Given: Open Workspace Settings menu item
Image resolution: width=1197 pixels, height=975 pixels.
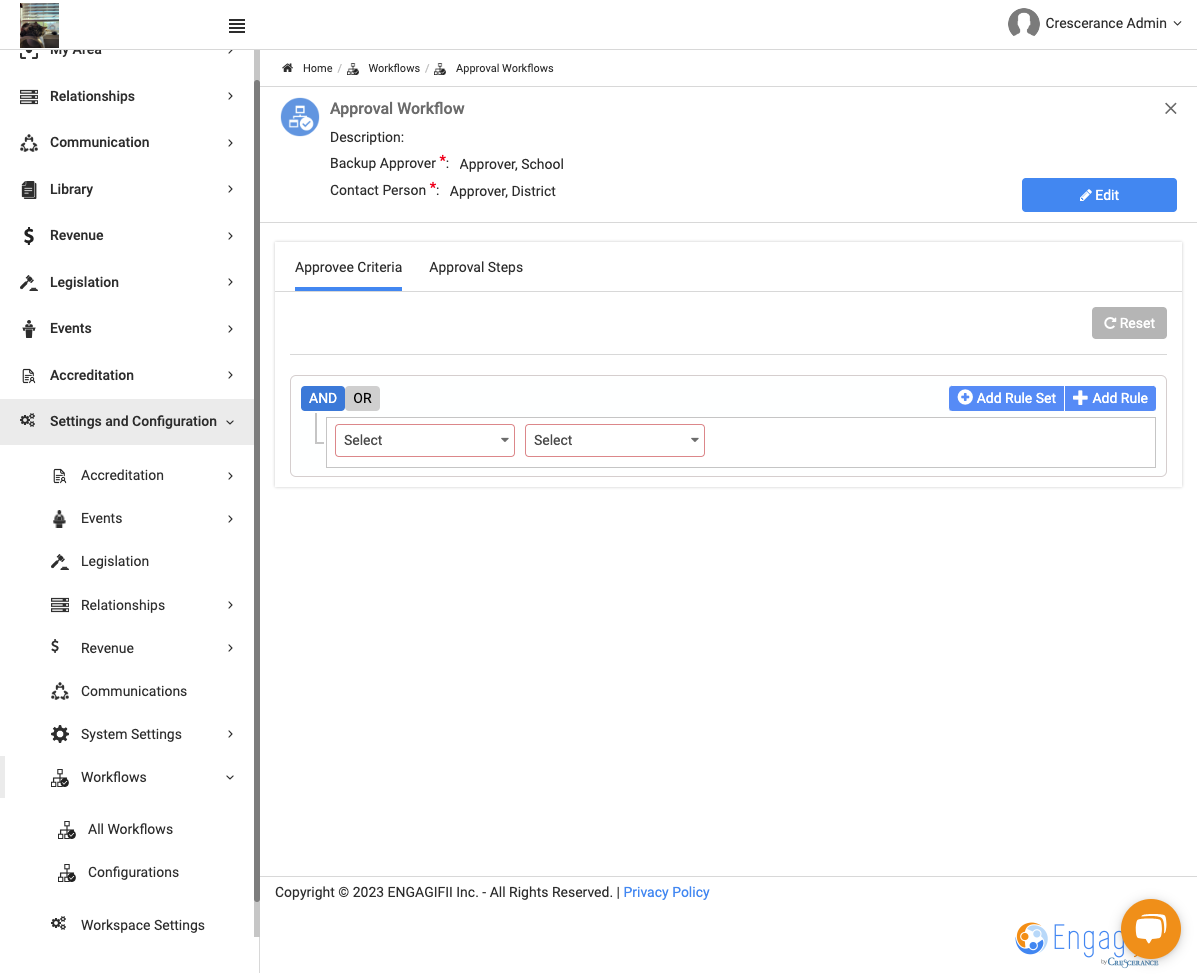Looking at the screenshot, I should [x=143, y=925].
